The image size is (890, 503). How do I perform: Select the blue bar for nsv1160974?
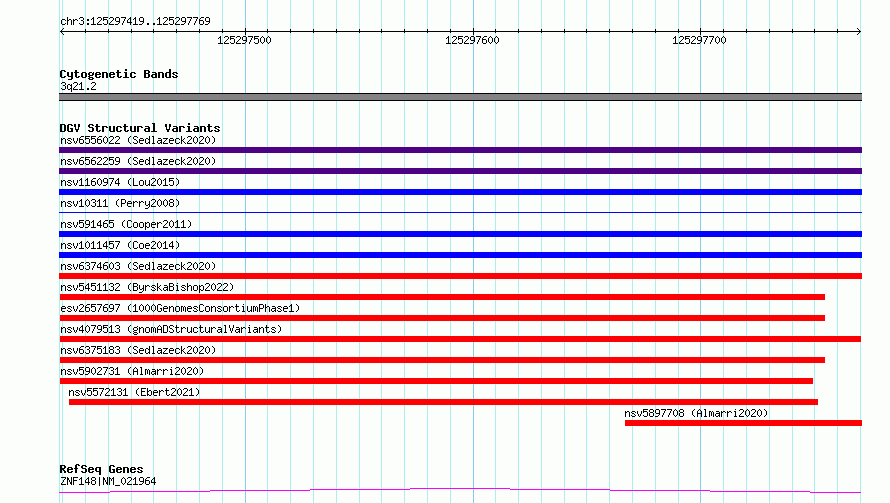(x=460, y=192)
